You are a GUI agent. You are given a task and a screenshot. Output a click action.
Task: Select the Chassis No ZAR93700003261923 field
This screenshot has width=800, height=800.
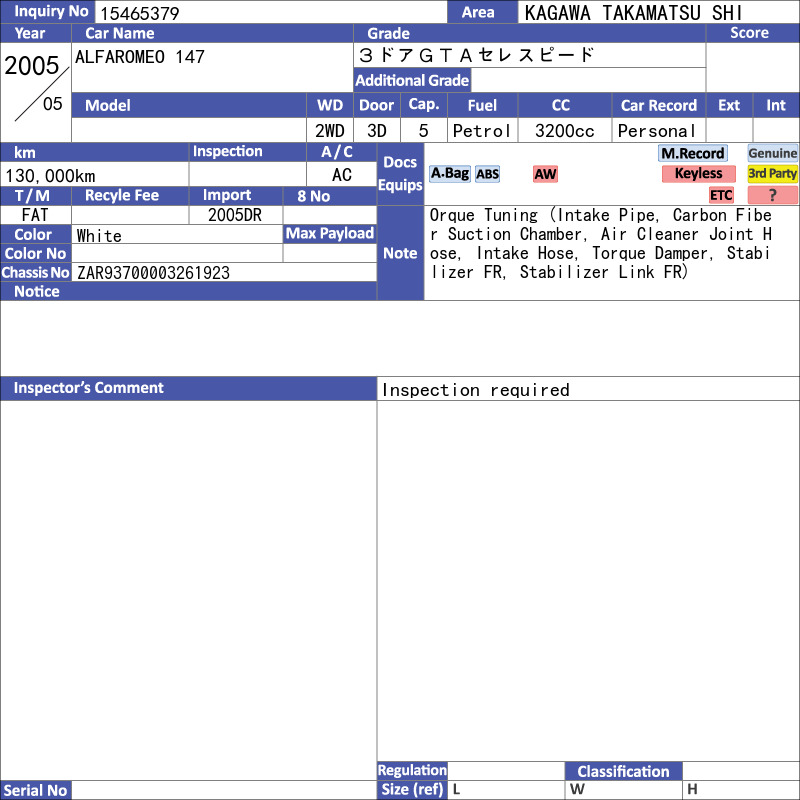point(224,272)
